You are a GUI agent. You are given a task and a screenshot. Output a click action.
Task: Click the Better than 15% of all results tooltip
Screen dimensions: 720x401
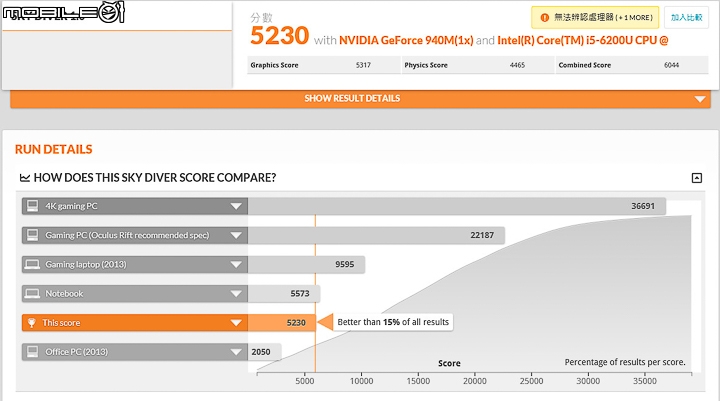pos(393,322)
